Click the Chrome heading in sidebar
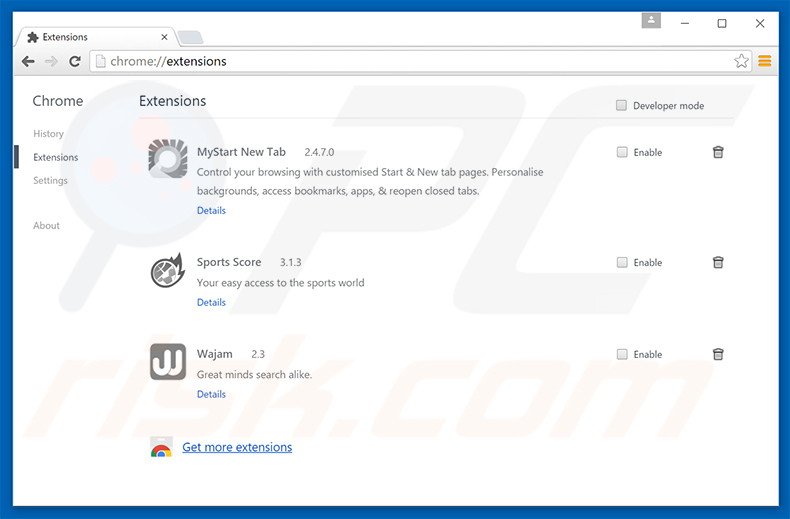The image size is (790, 519). pos(57,101)
